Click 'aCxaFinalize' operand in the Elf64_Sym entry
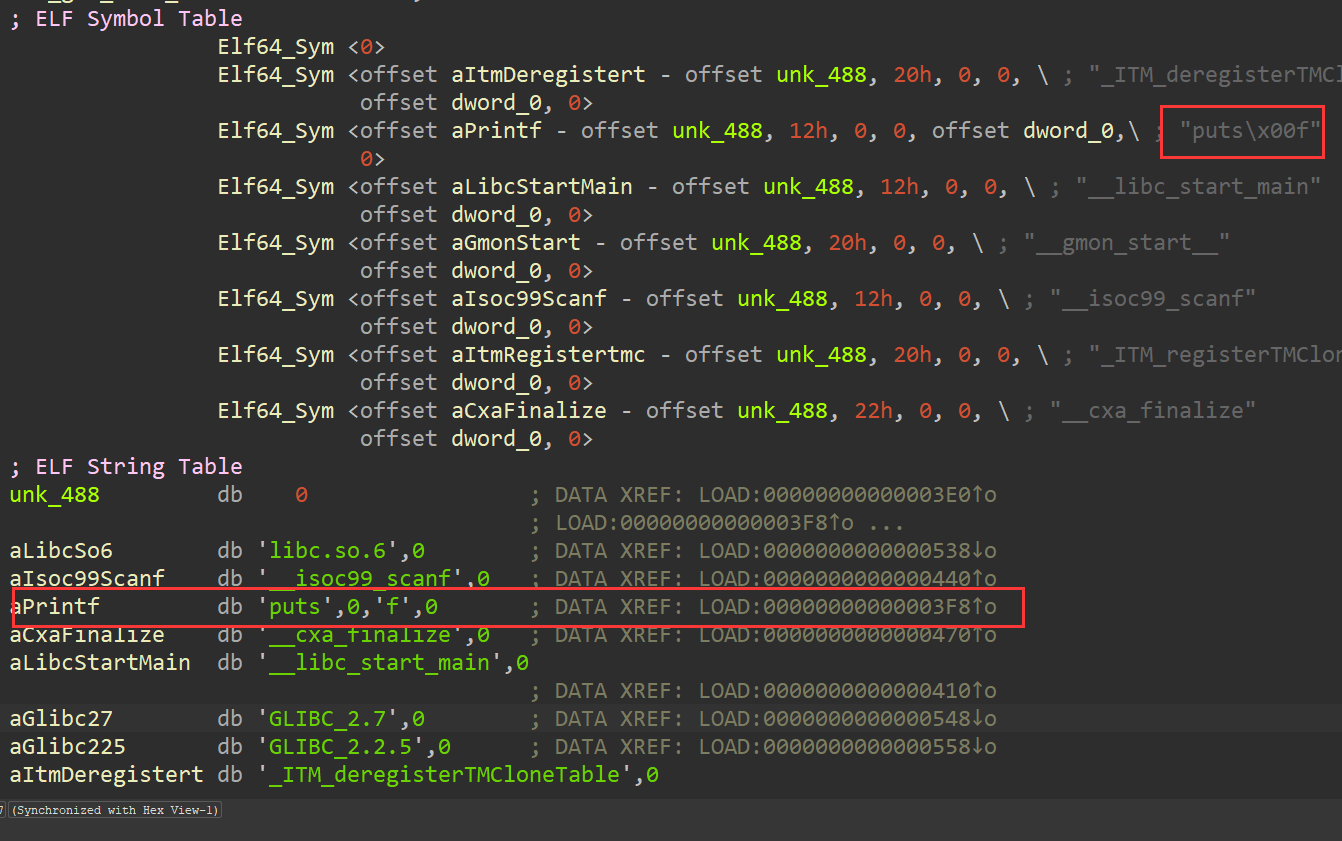Image resolution: width=1342 pixels, height=841 pixels. click(x=529, y=411)
